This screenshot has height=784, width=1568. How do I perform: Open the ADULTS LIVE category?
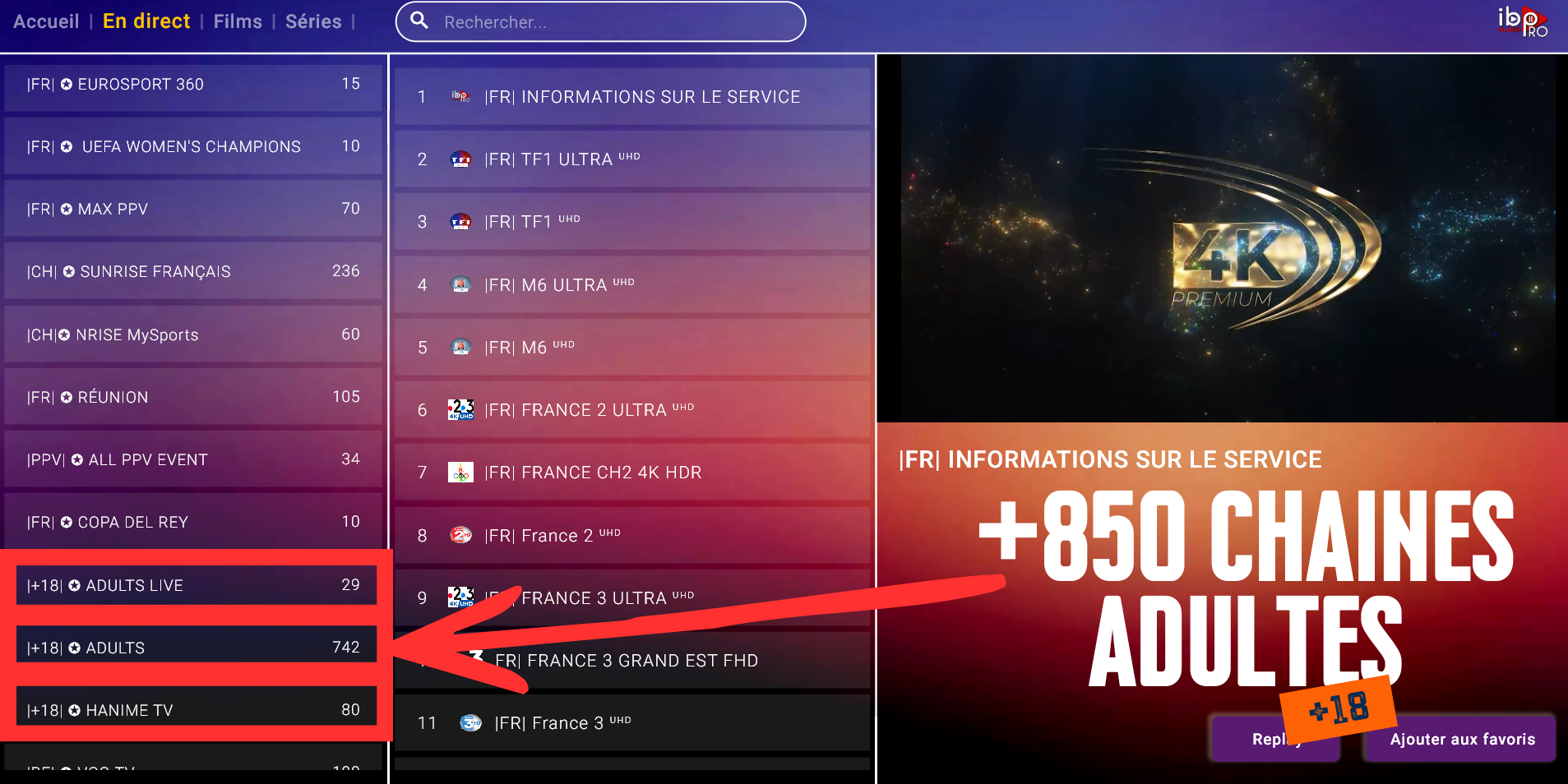point(197,585)
